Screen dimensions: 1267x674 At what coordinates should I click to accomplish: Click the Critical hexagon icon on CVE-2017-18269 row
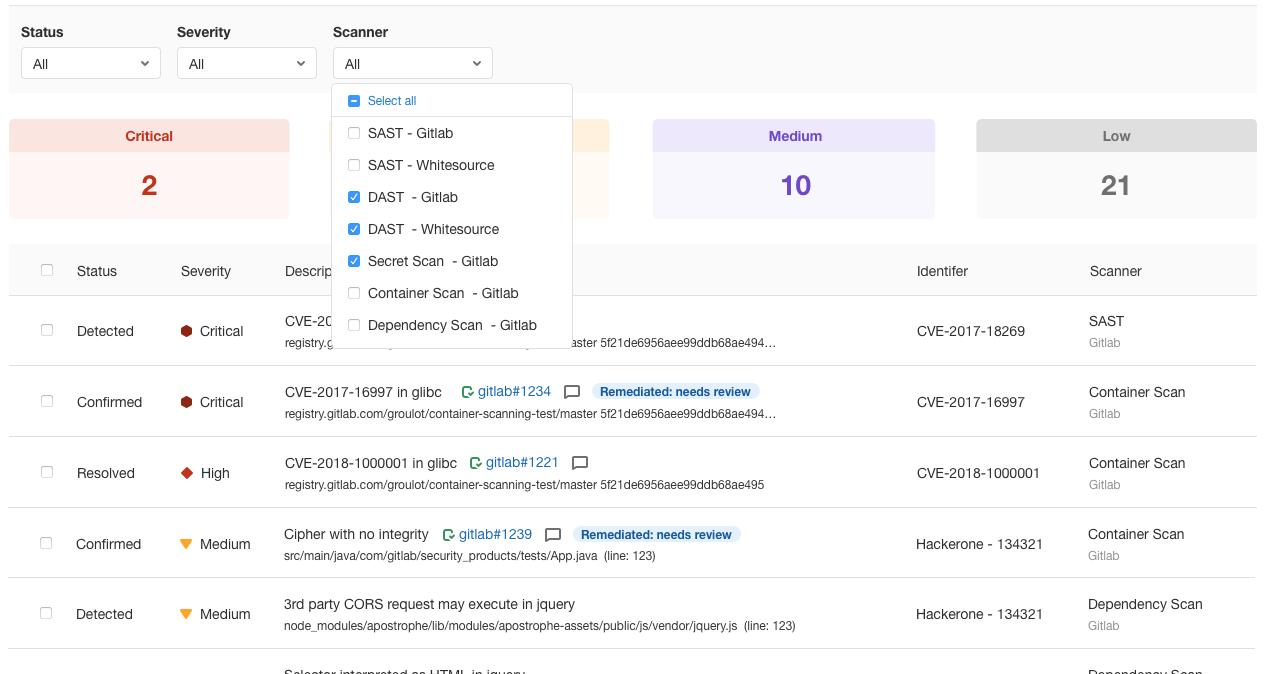click(x=186, y=331)
